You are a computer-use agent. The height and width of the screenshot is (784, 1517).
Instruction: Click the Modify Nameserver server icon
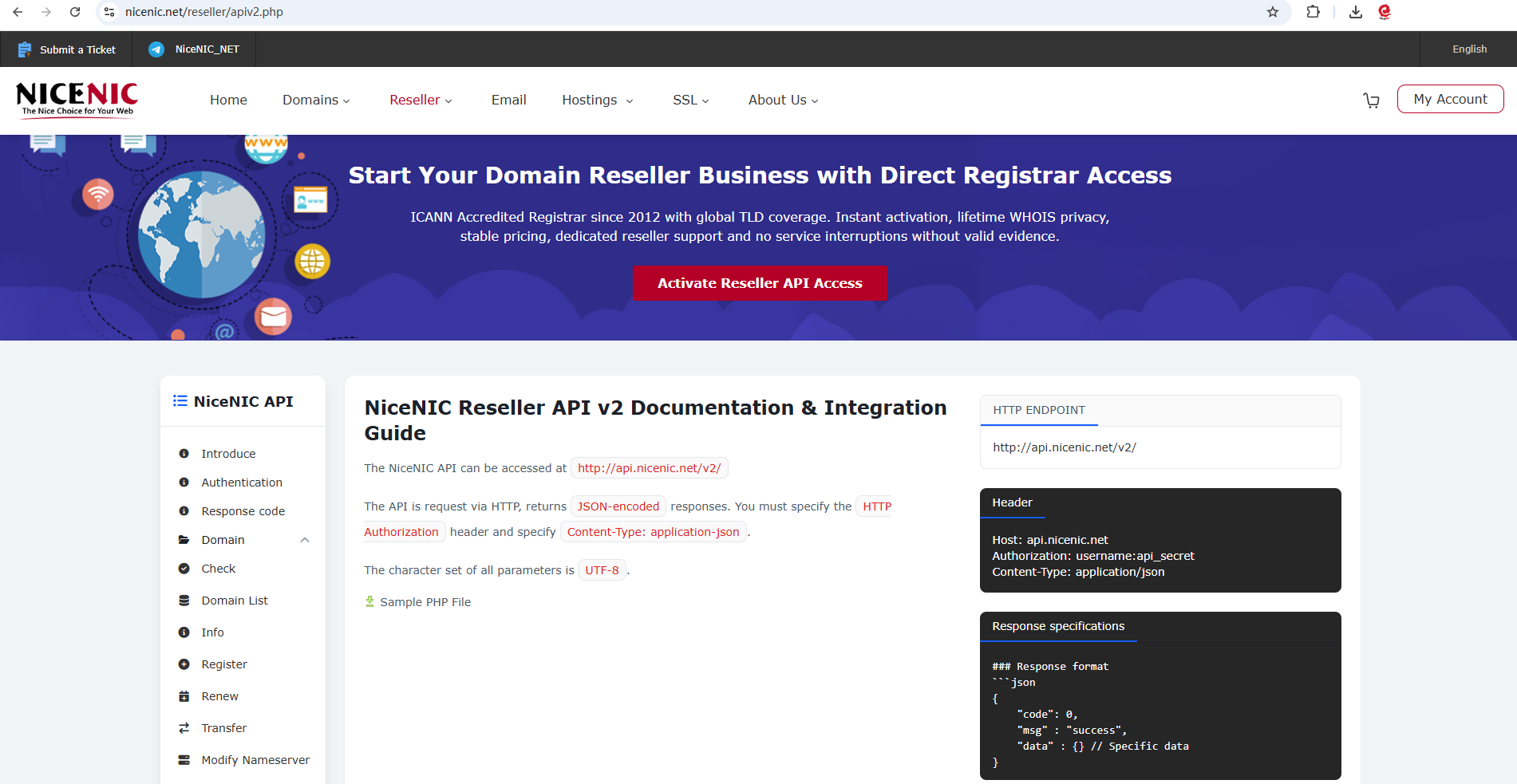pos(184,760)
